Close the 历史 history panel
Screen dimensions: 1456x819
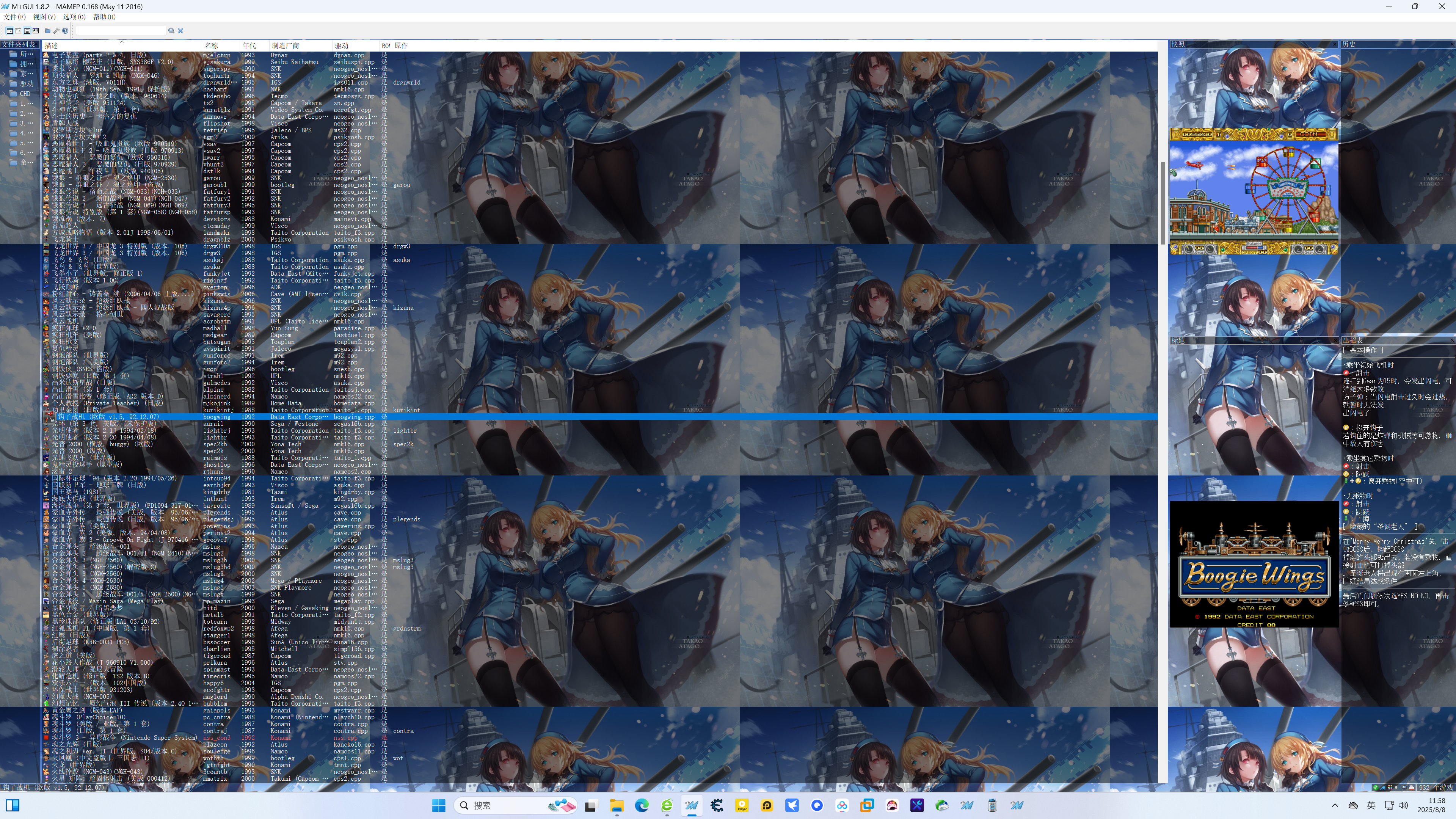1453,44
